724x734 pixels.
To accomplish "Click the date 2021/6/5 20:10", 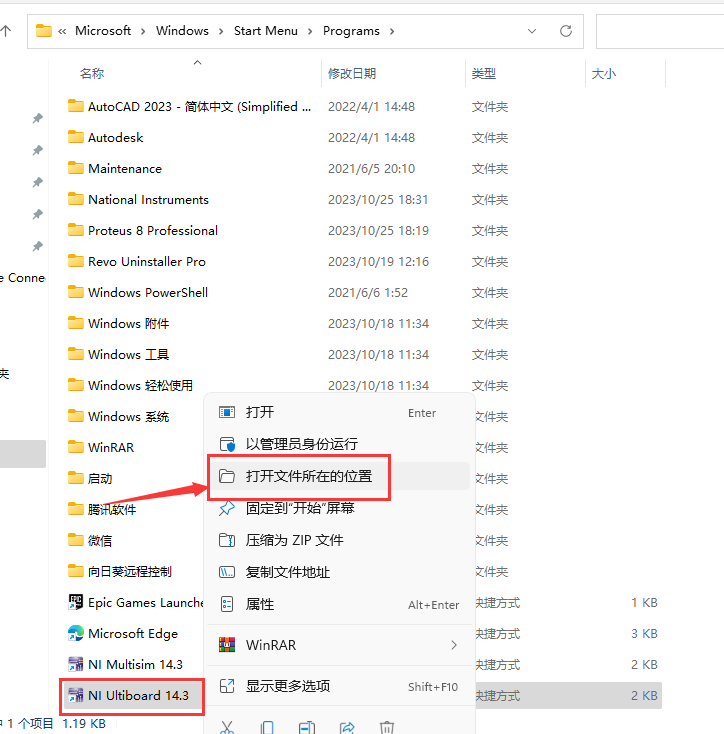I will pos(372,169).
